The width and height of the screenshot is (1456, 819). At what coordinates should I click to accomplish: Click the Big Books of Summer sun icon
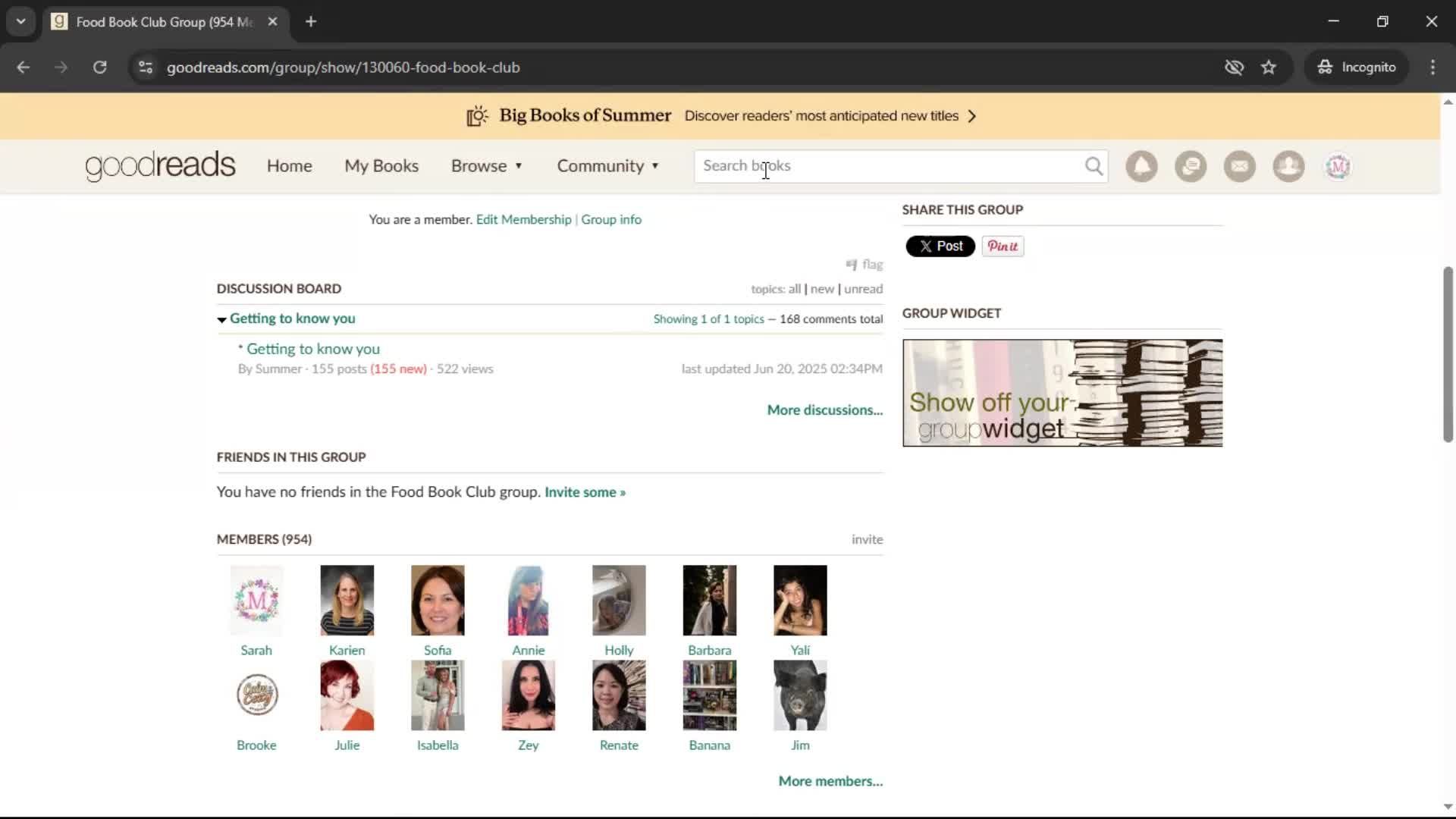coord(477,116)
